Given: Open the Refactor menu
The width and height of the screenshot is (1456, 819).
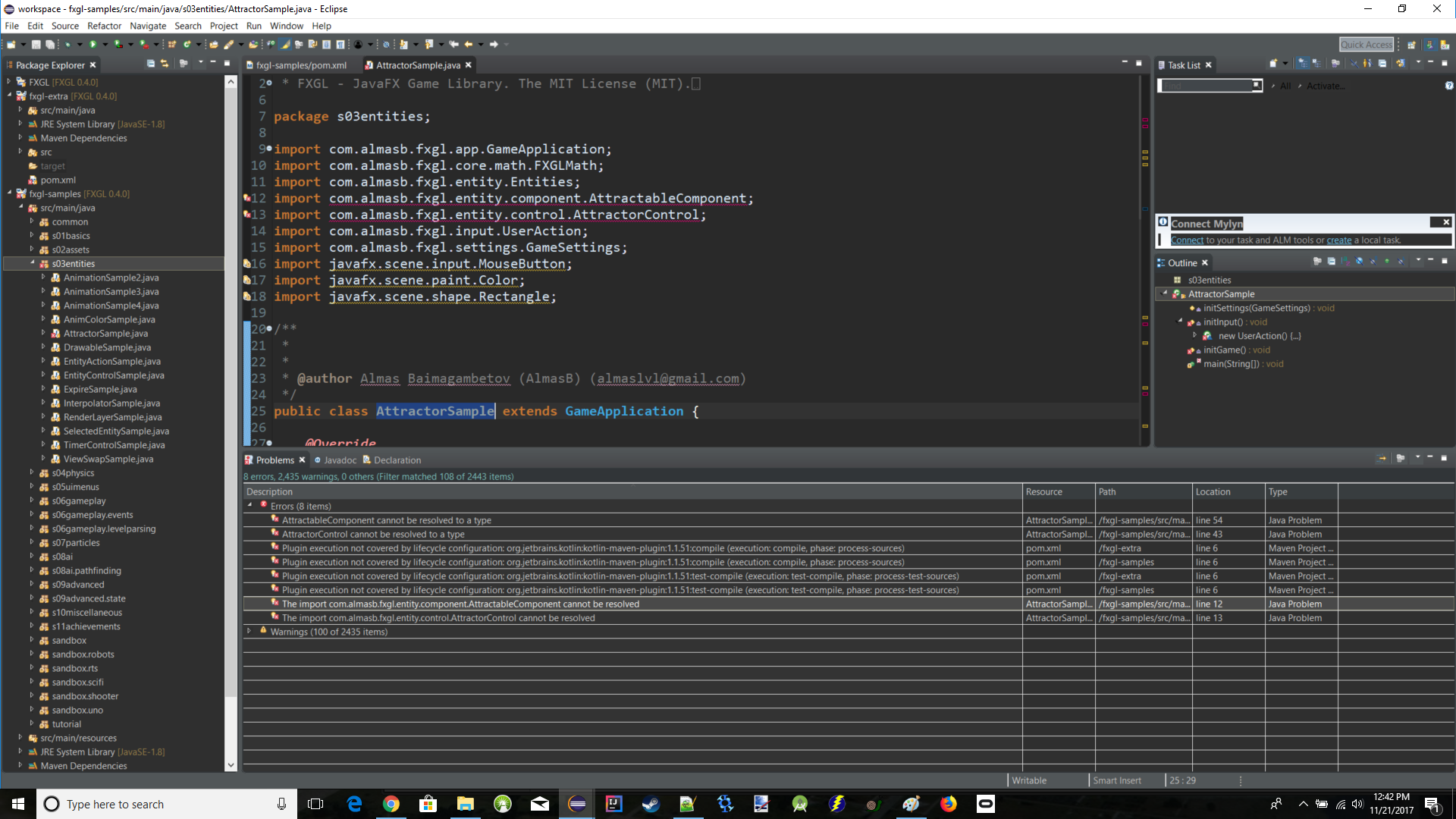Looking at the screenshot, I should (x=104, y=25).
